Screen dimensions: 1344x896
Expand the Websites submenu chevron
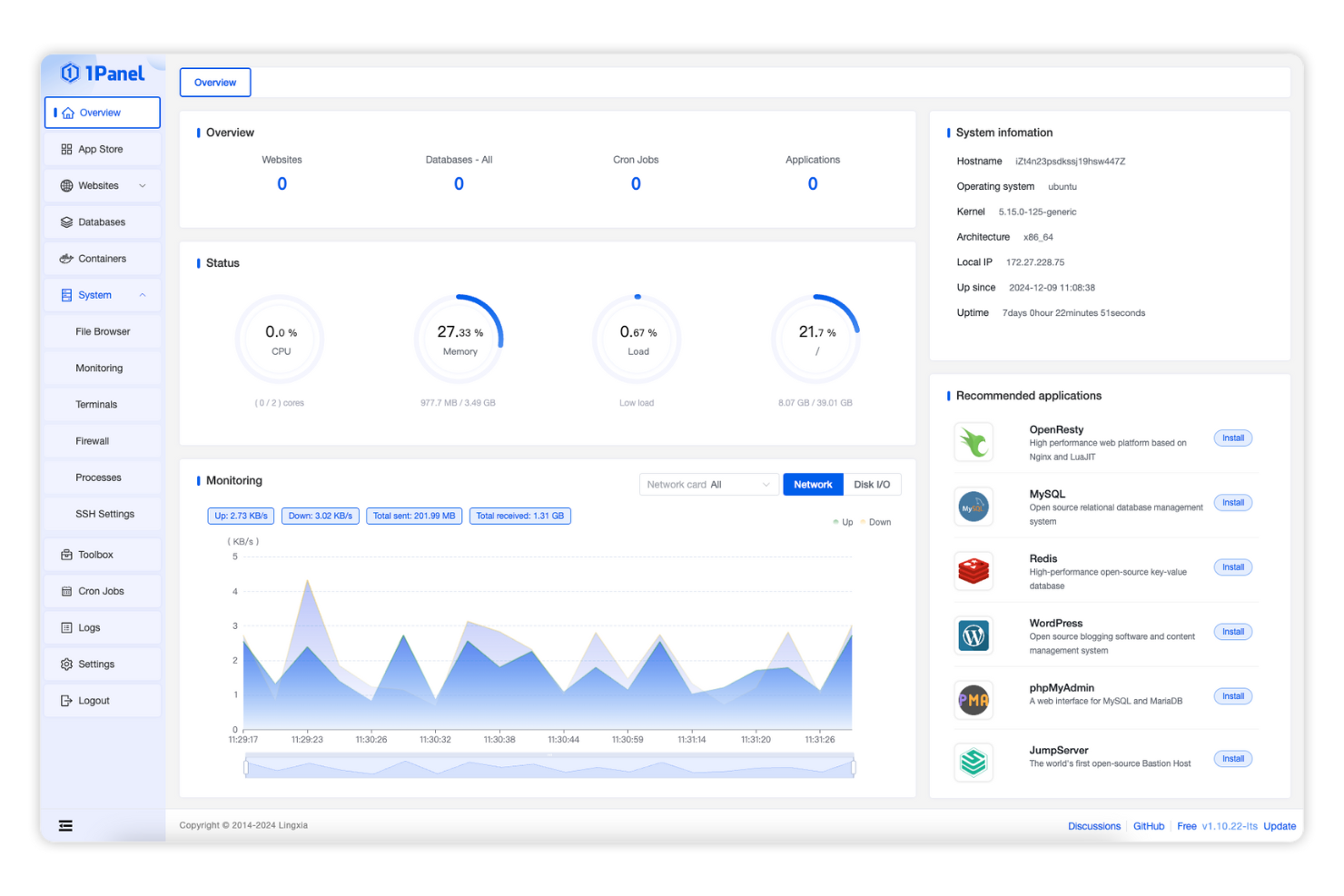[x=143, y=186]
